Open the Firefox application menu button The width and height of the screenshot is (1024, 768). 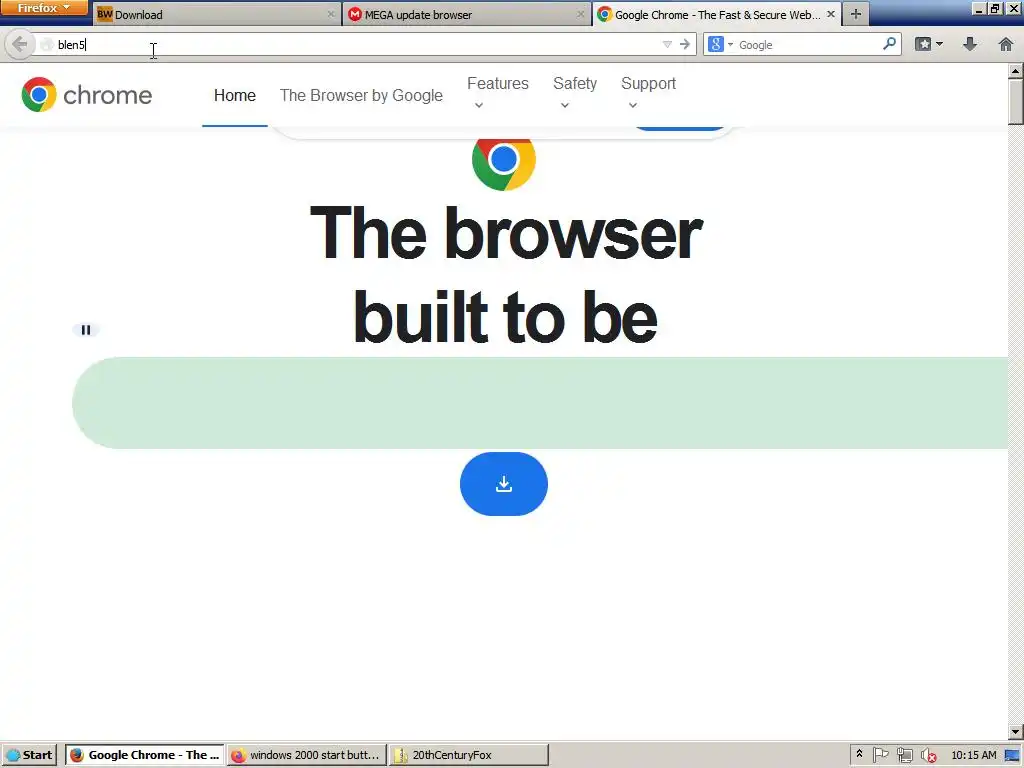pyautogui.click(x=43, y=8)
